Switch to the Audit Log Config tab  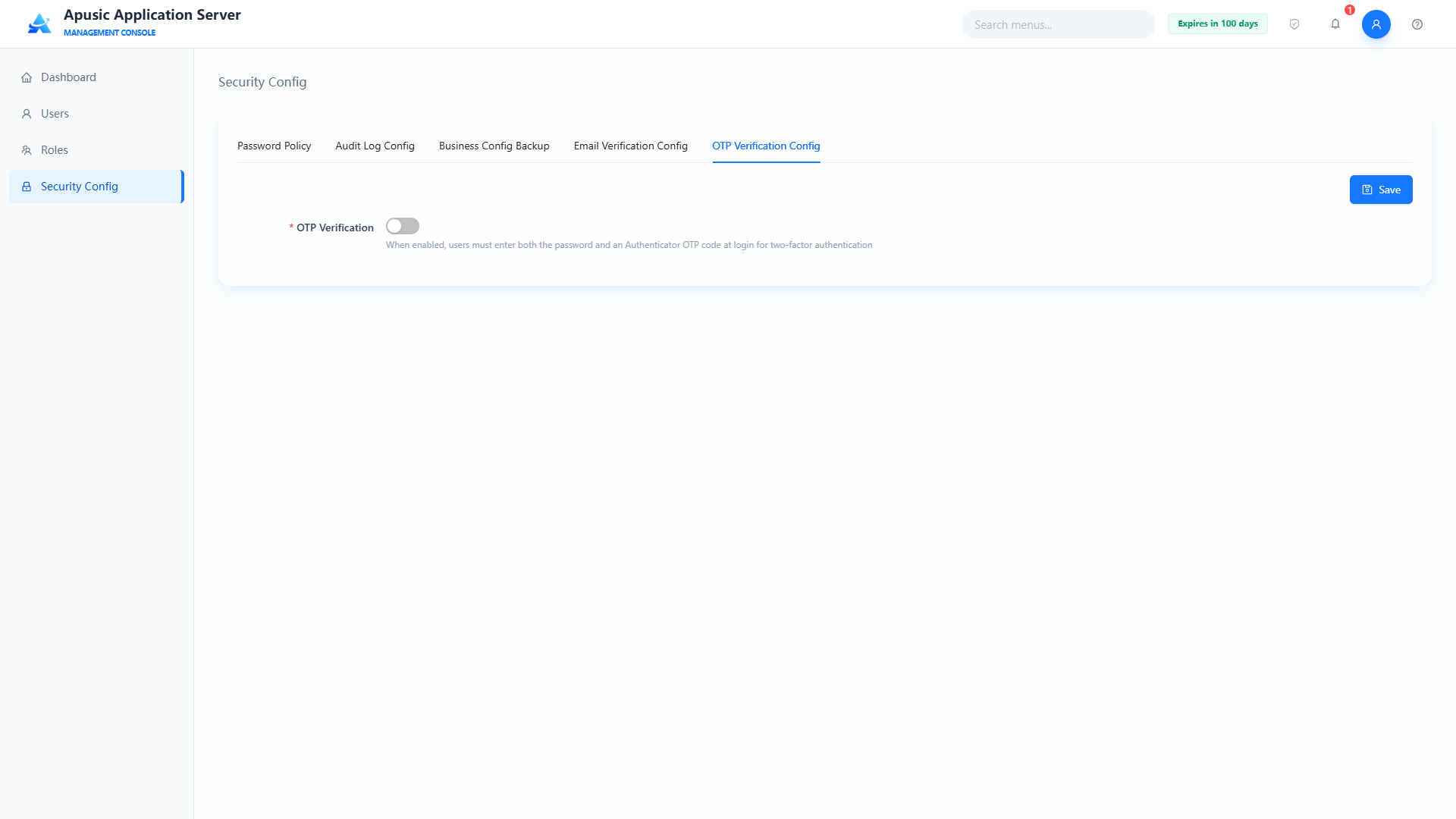[375, 146]
